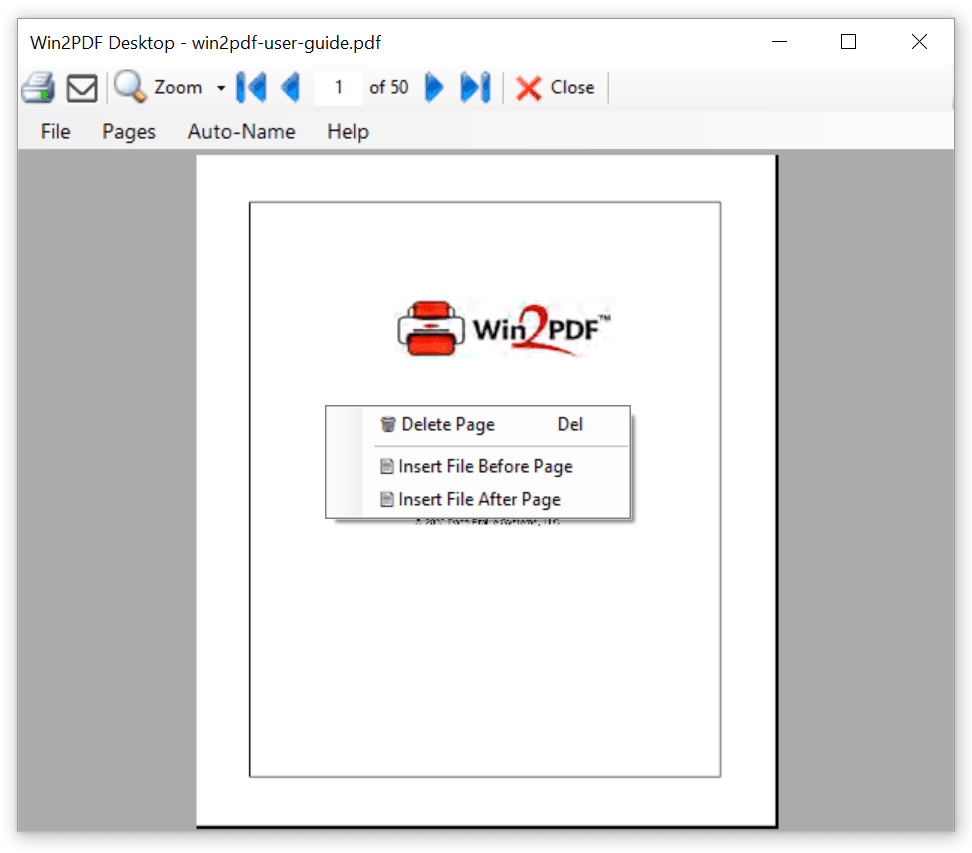This screenshot has width=972, height=853.
Task: Jump to last page using the navigation icon
Action: tap(474, 87)
